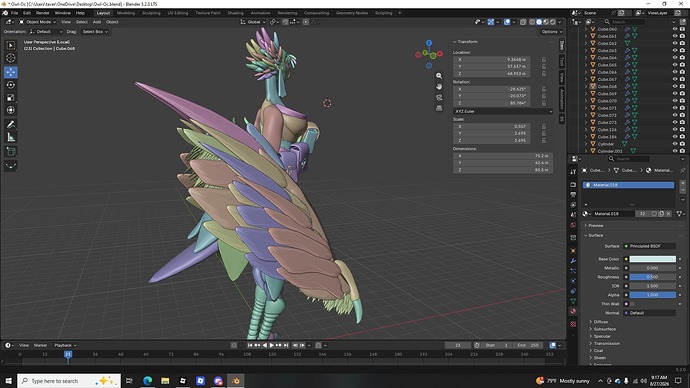Click the play animation button
Screen dimensions: 690x388
272,345
